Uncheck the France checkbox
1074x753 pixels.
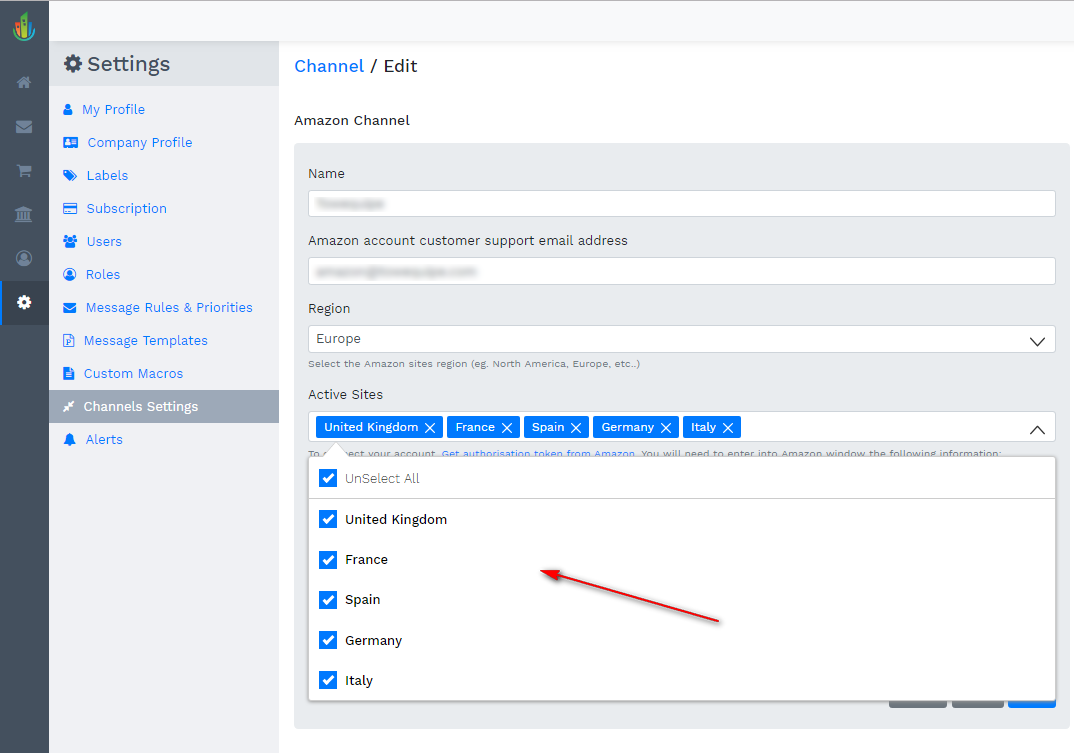click(328, 559)
